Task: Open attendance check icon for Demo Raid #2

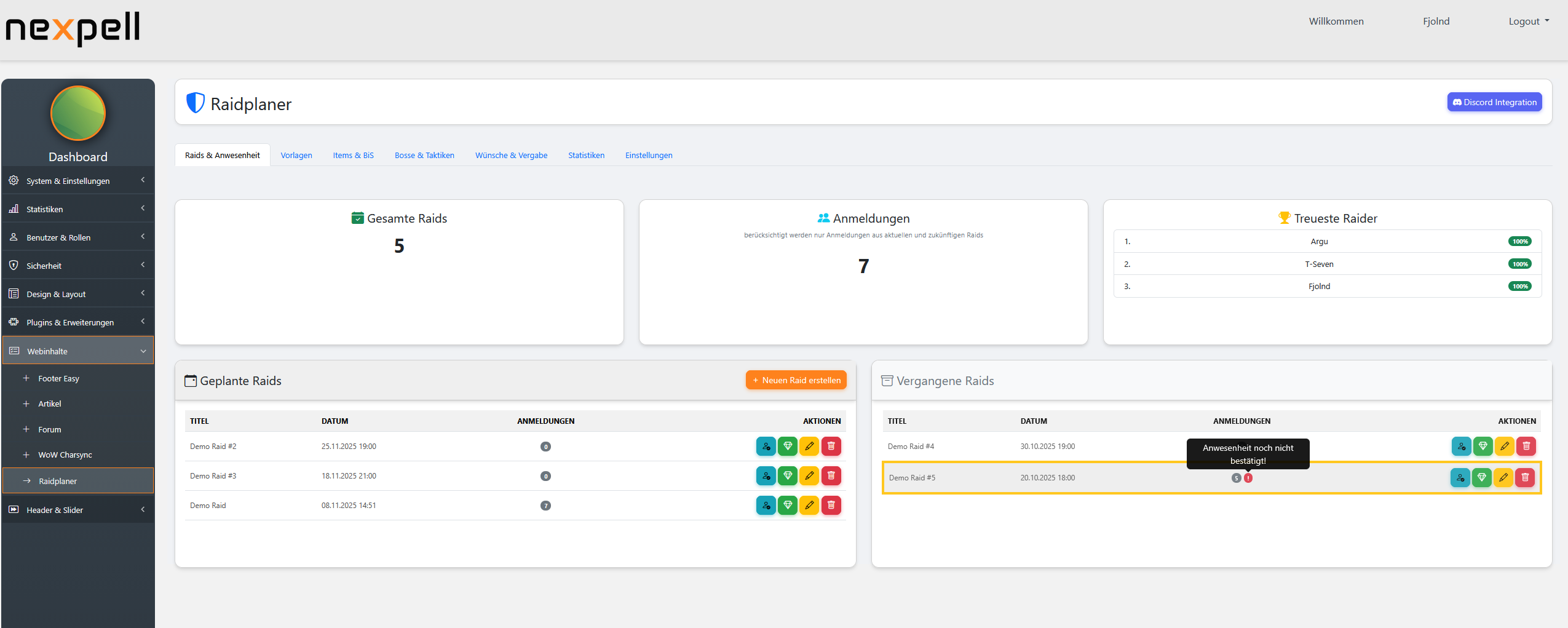Action: point(766,446)
